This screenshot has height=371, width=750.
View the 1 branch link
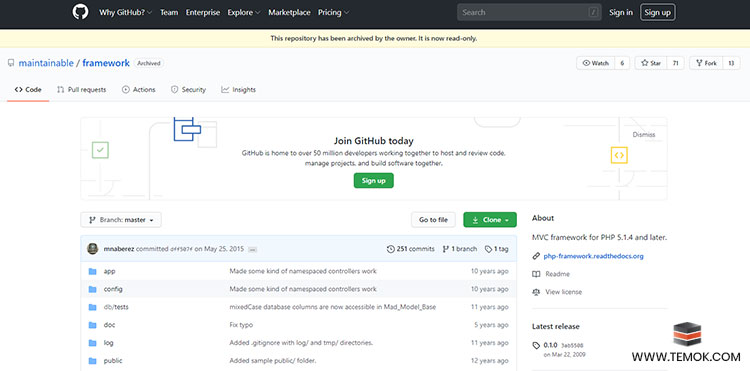coord(460,249)
